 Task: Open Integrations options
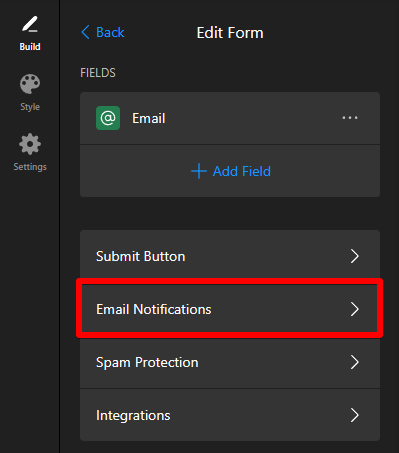[x=230, y=415]
